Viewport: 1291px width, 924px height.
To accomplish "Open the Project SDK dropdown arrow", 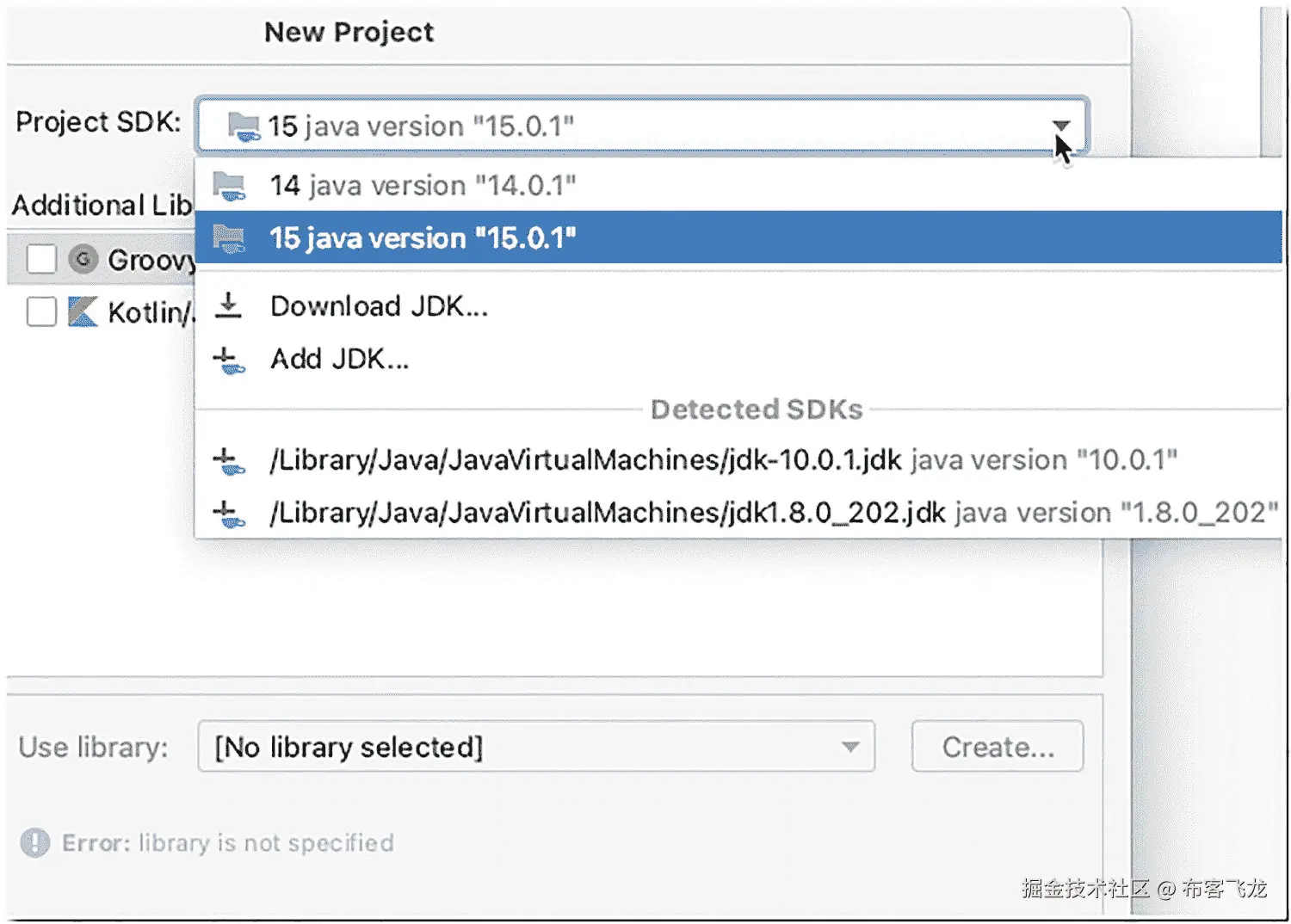I will click(1060, 126).
